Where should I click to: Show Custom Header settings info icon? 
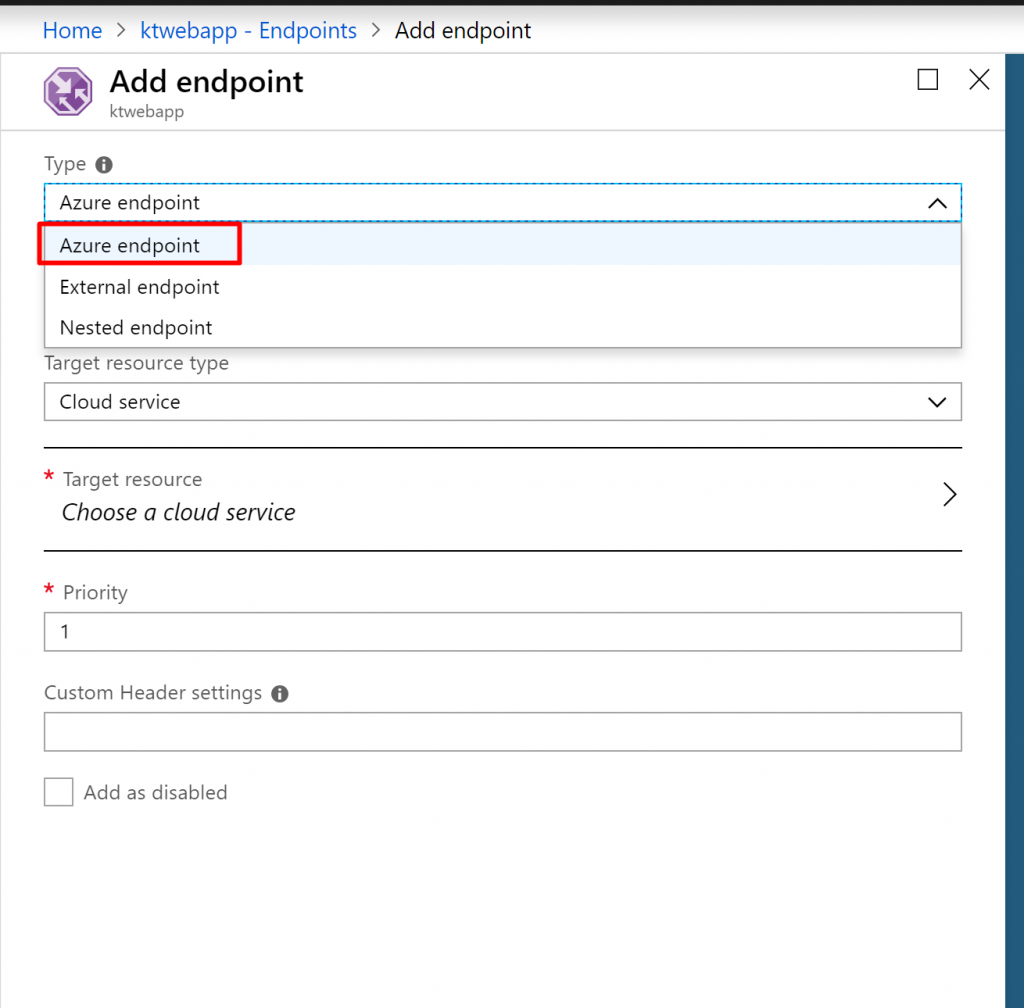280,693
